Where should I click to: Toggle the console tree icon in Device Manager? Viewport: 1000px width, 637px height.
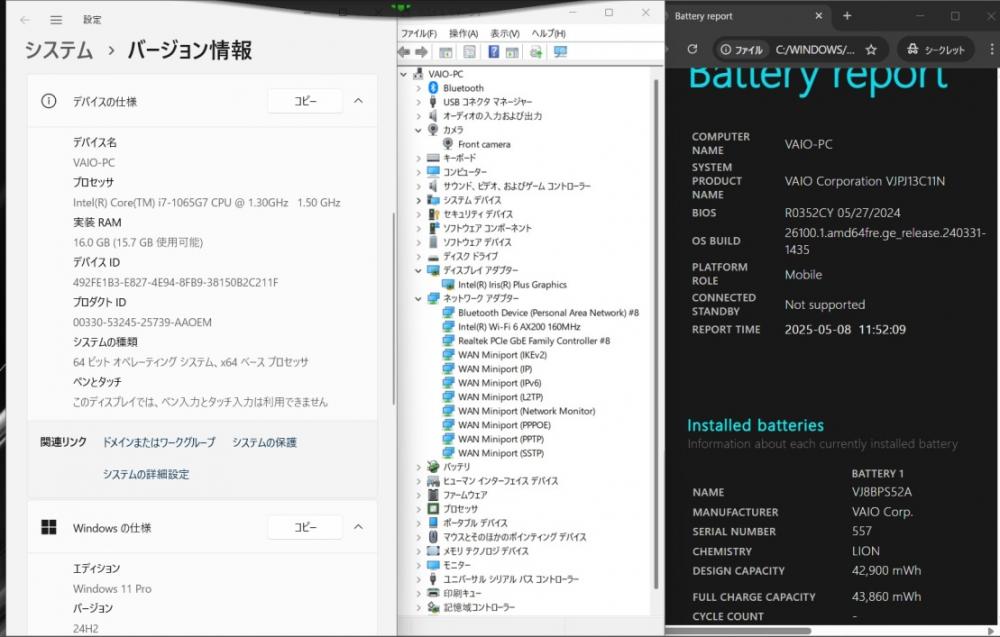pos(446,52)
